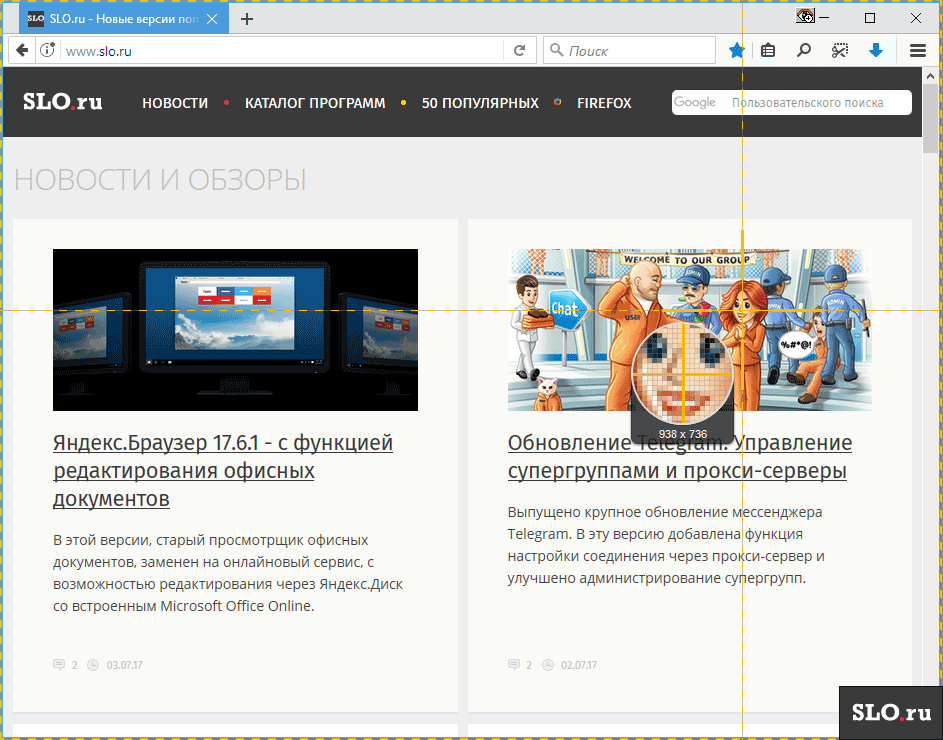This screenshot has height=740, width=943.
Task: Focus the address bar showing www.slo.ru
Action: pyautogui.click(x=283, y=51)
